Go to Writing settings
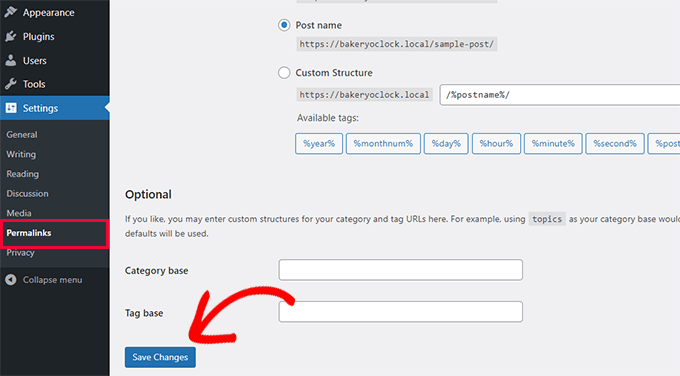 [x=21, y=154]
